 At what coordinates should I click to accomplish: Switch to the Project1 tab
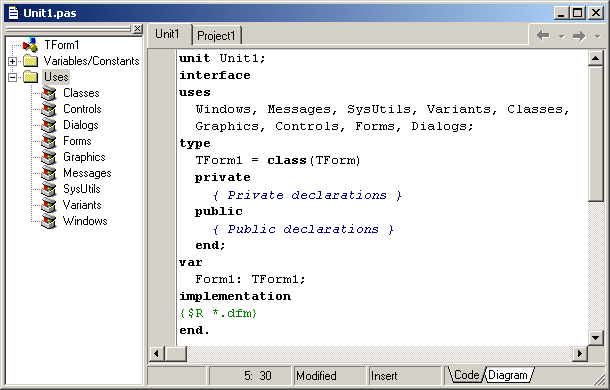tap(216, 36)
